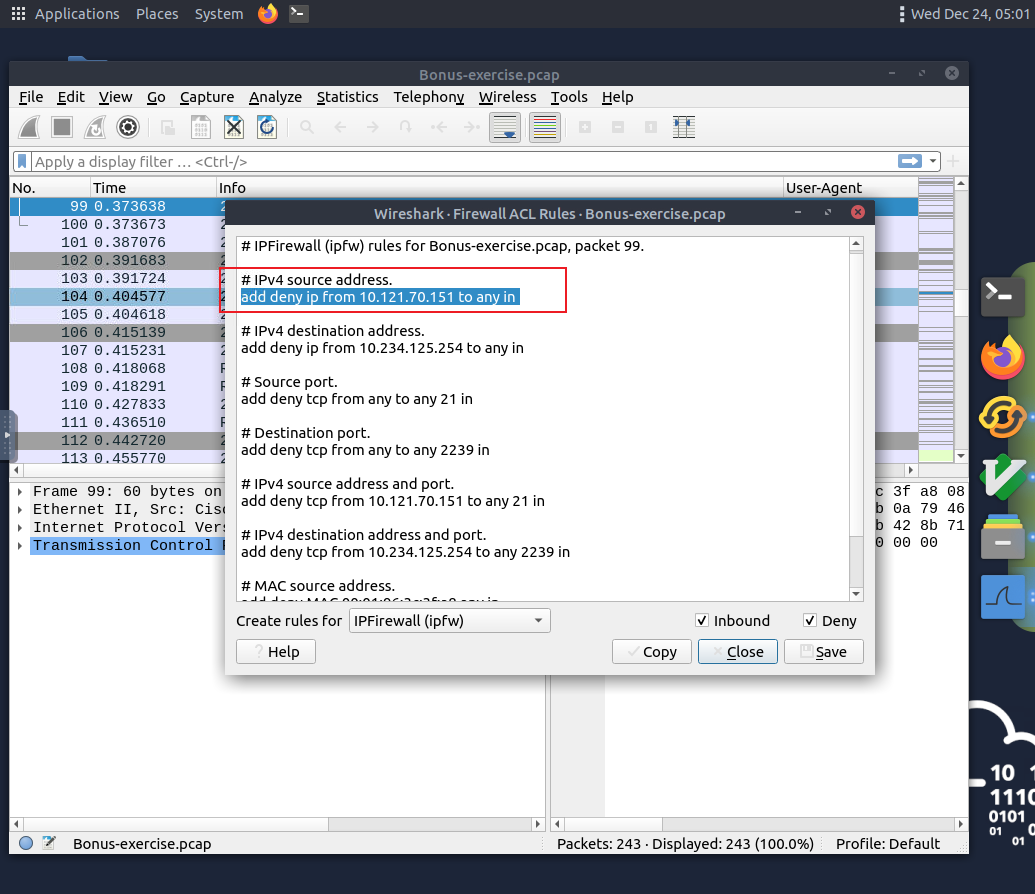Zoom in the main window text
The width and height of the screenshot is (1035, 894).
coord(585,127)
